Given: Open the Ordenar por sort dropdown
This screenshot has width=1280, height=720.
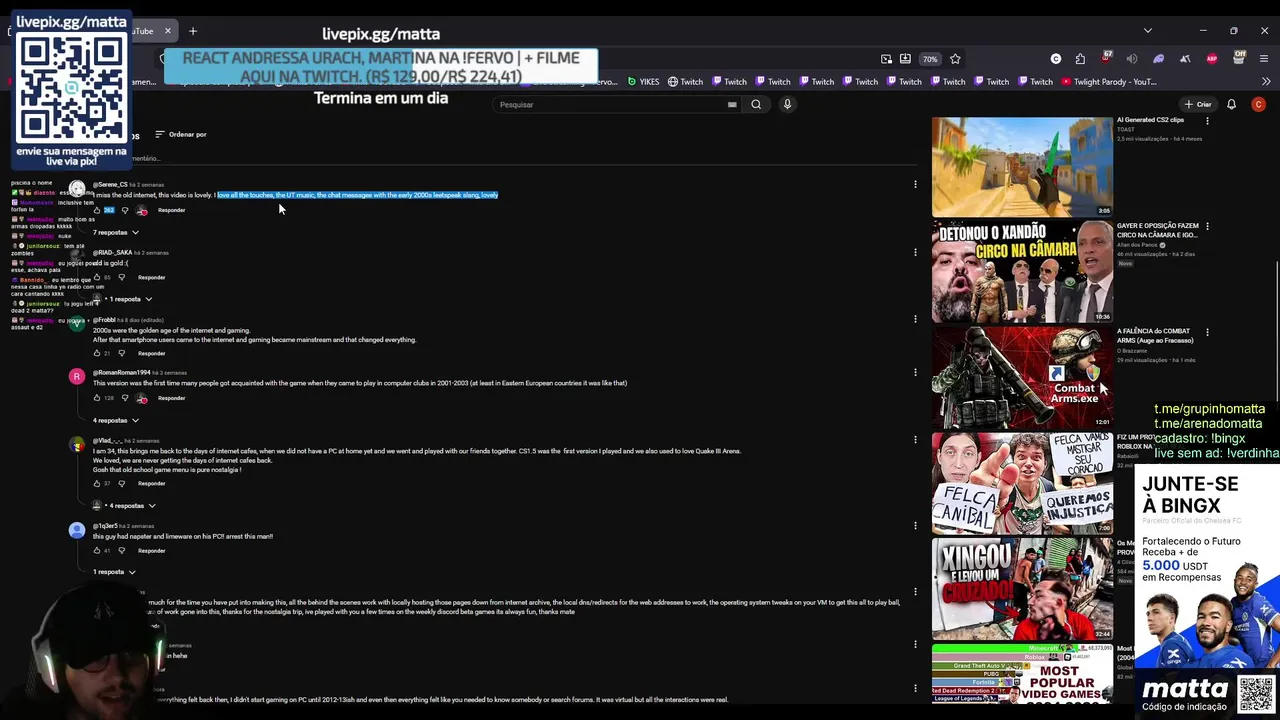Looking at the screenshot, I should pyautogui.click(x=180, y=134).
